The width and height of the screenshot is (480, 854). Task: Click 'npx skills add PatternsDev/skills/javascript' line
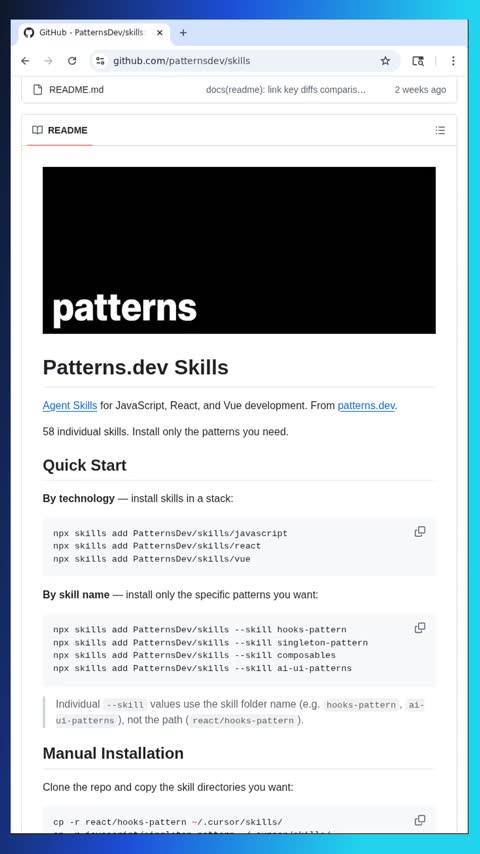pos(171,533)
